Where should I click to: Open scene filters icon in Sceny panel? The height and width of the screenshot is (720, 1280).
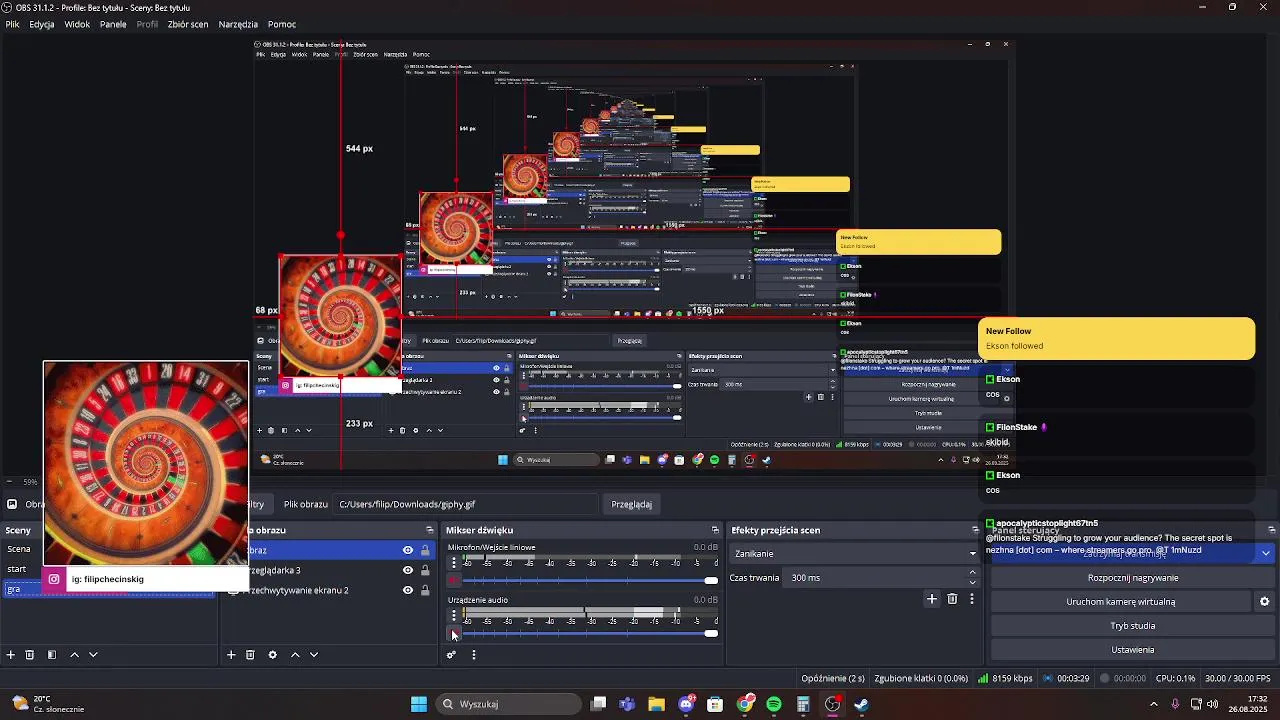(52, 655)
